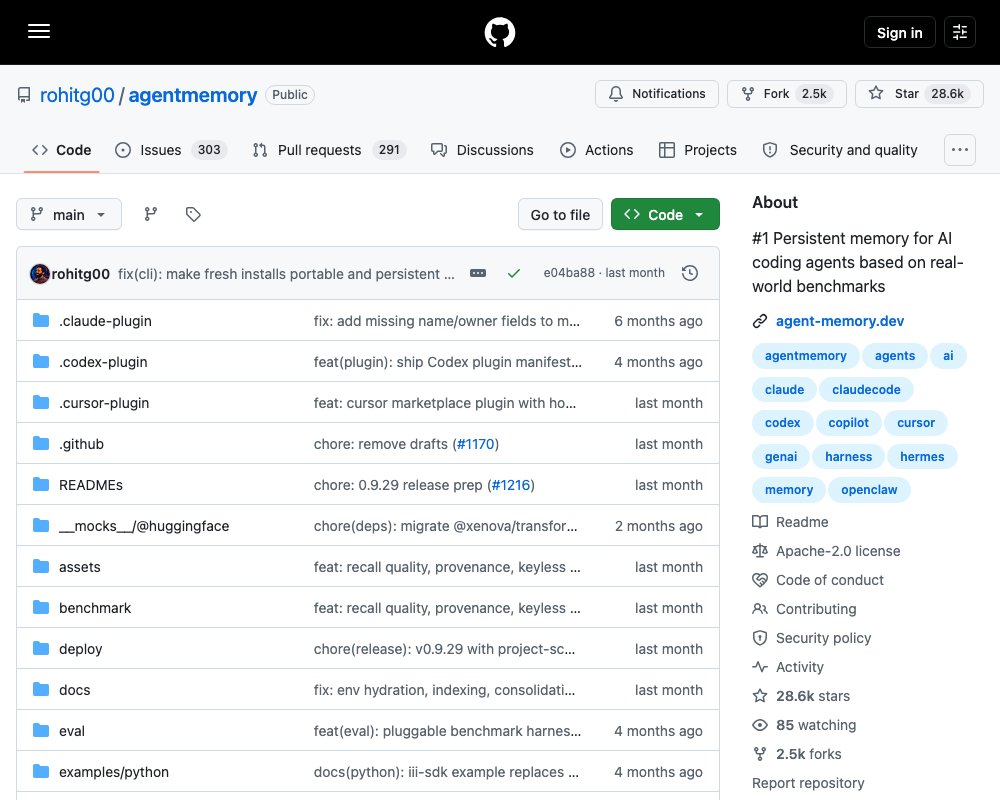Fork the repository

tap(786, 94)
